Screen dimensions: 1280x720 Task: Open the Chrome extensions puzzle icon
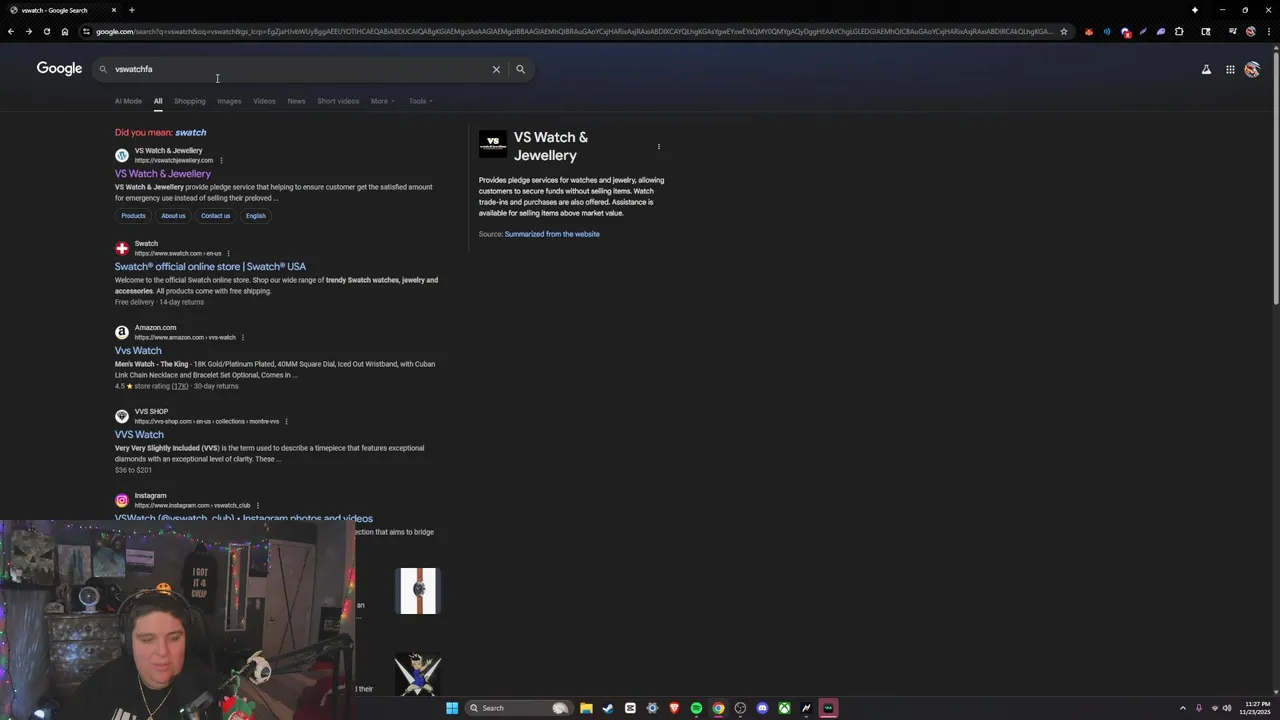[x=1179, y=32]
